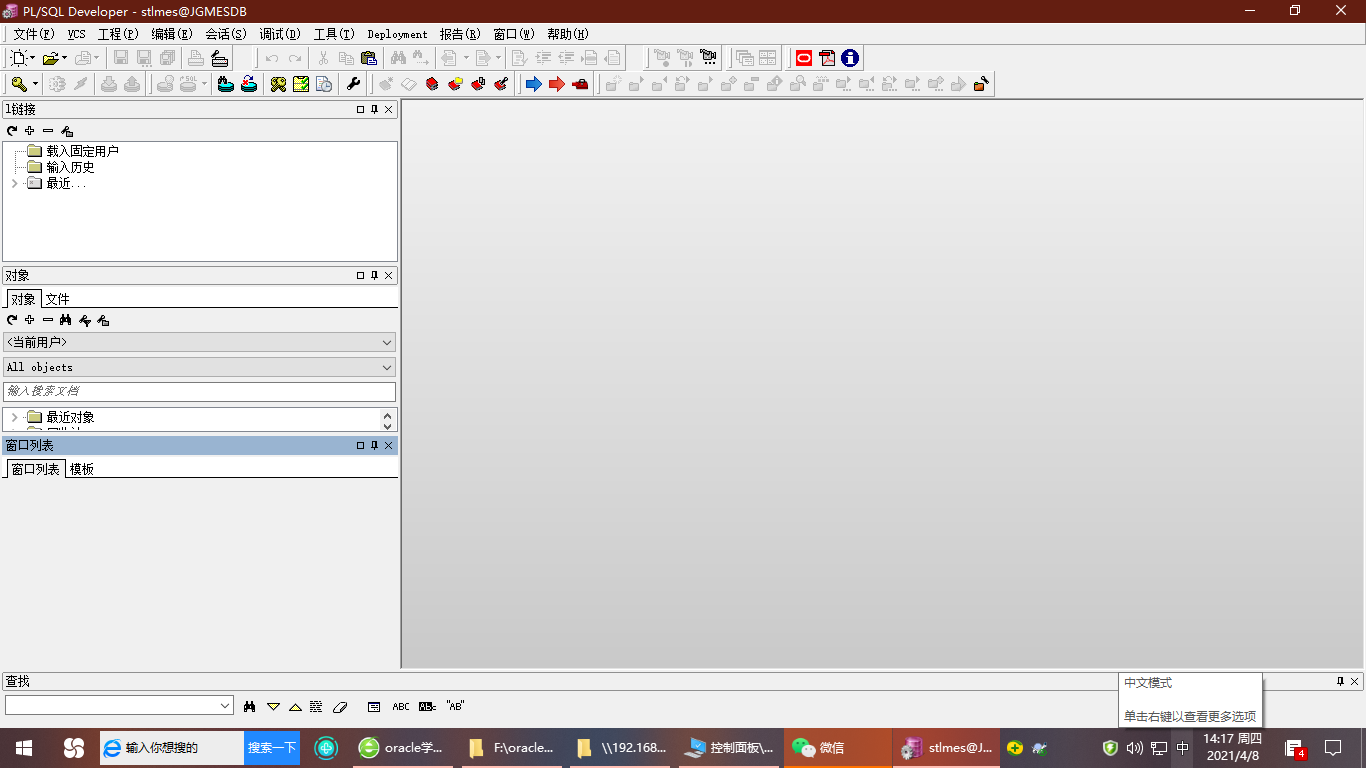The width and height of the screenshot is (1366, 768).
Task: Open the <当前用户> dropdown
Action: point(387,342)
